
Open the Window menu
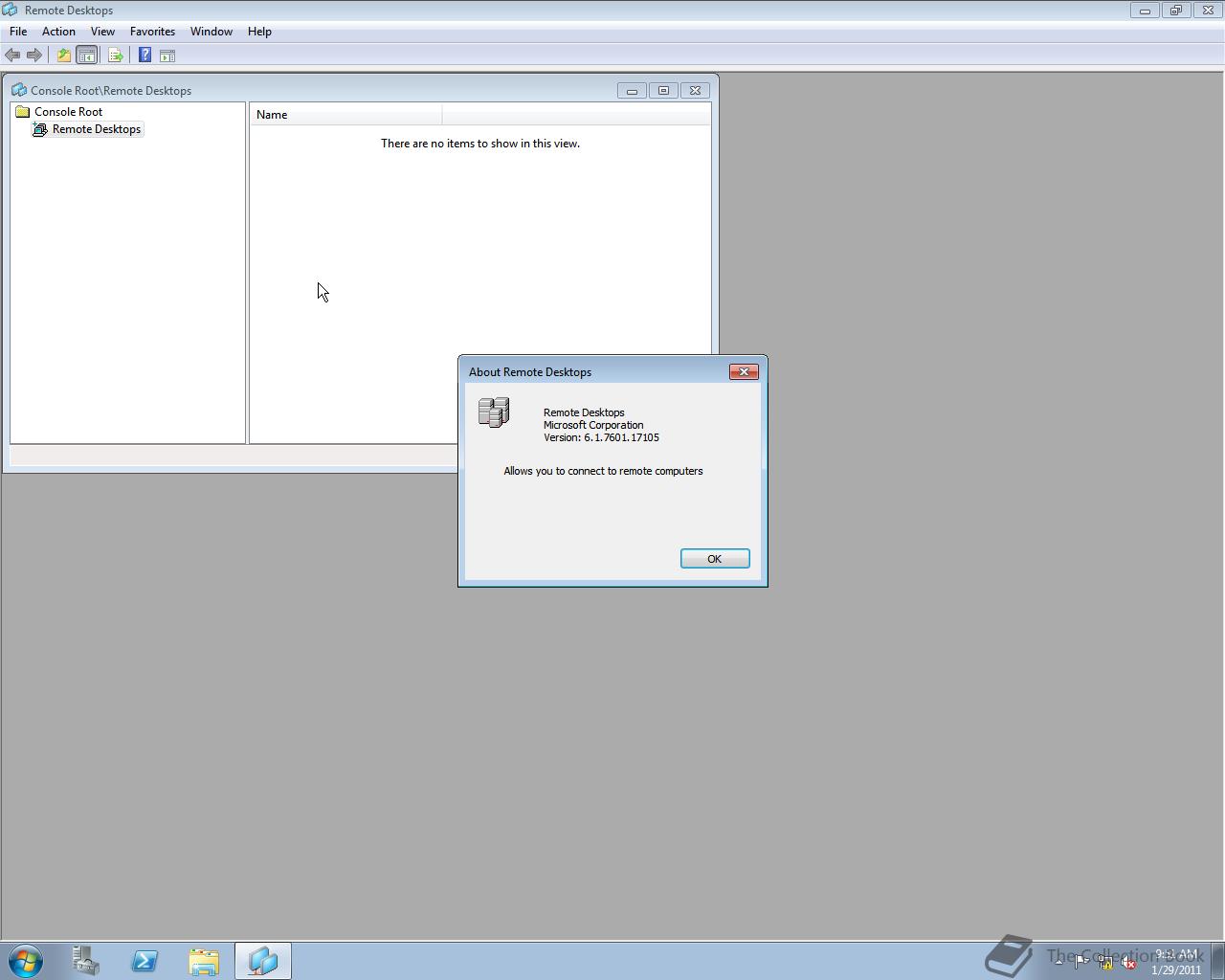click(212, 32)
